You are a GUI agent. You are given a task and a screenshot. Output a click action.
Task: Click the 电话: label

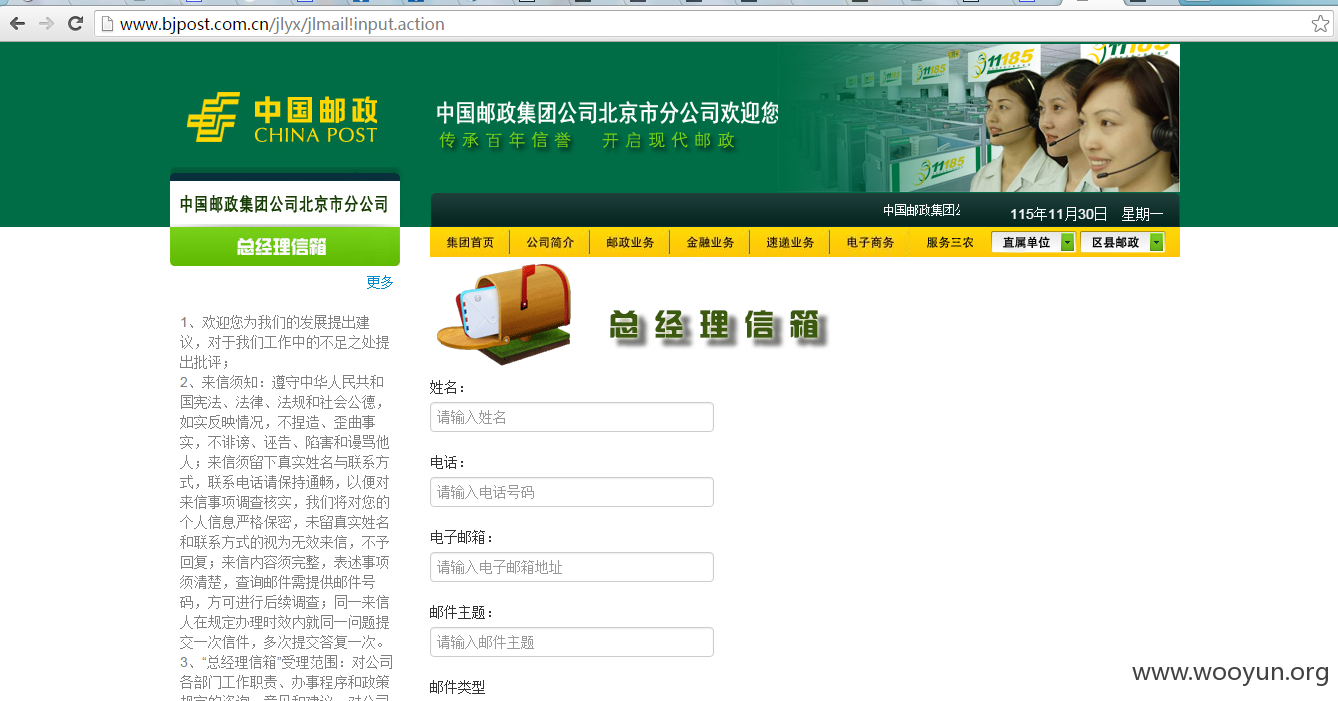(x=448, y=462)
